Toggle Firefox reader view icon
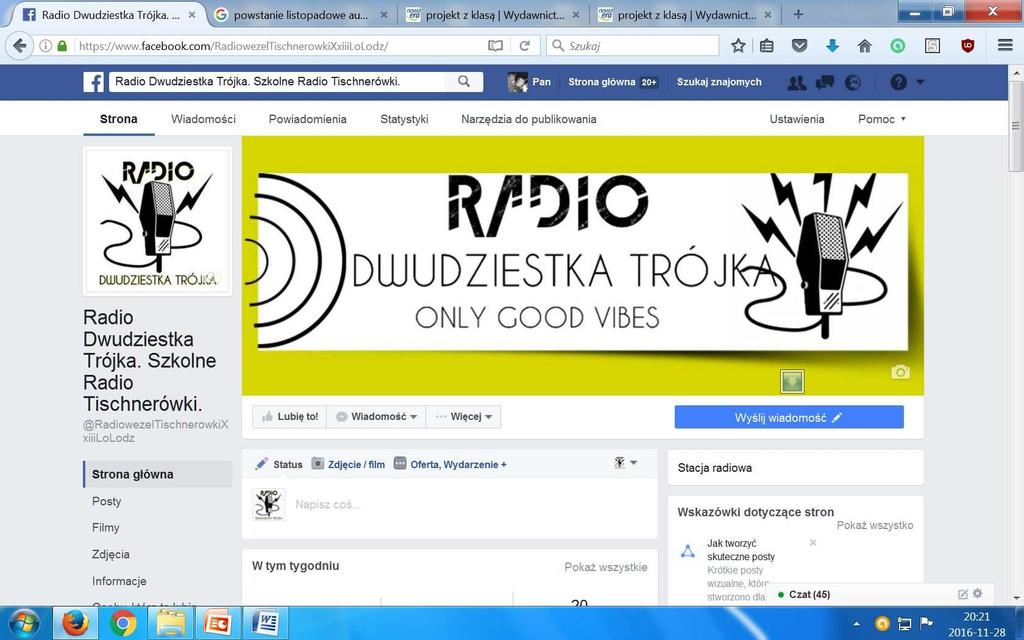This screenshot has height=640, width=1024. click(x=496, y=46)
